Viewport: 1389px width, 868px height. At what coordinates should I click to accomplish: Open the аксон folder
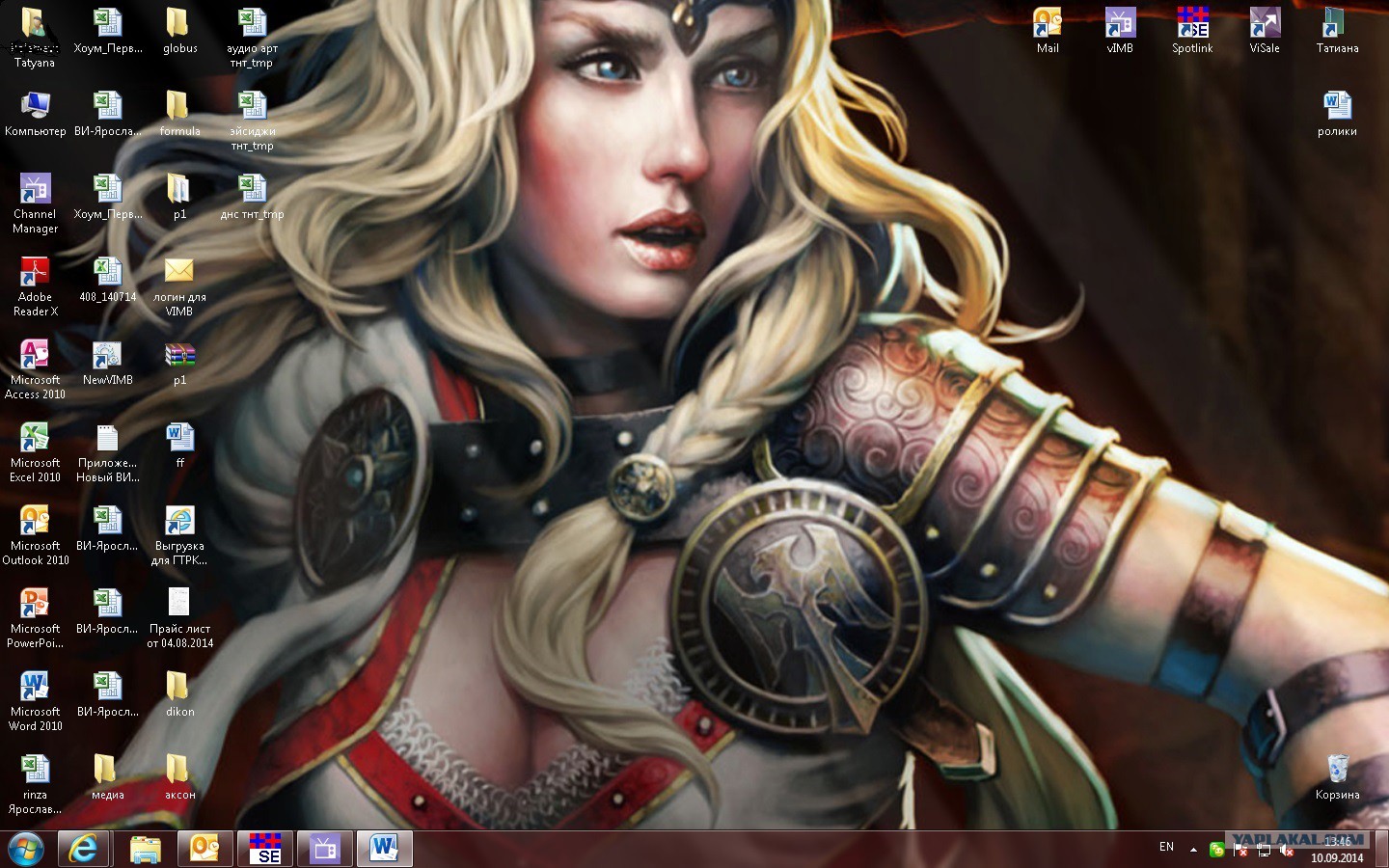[179, 778]
